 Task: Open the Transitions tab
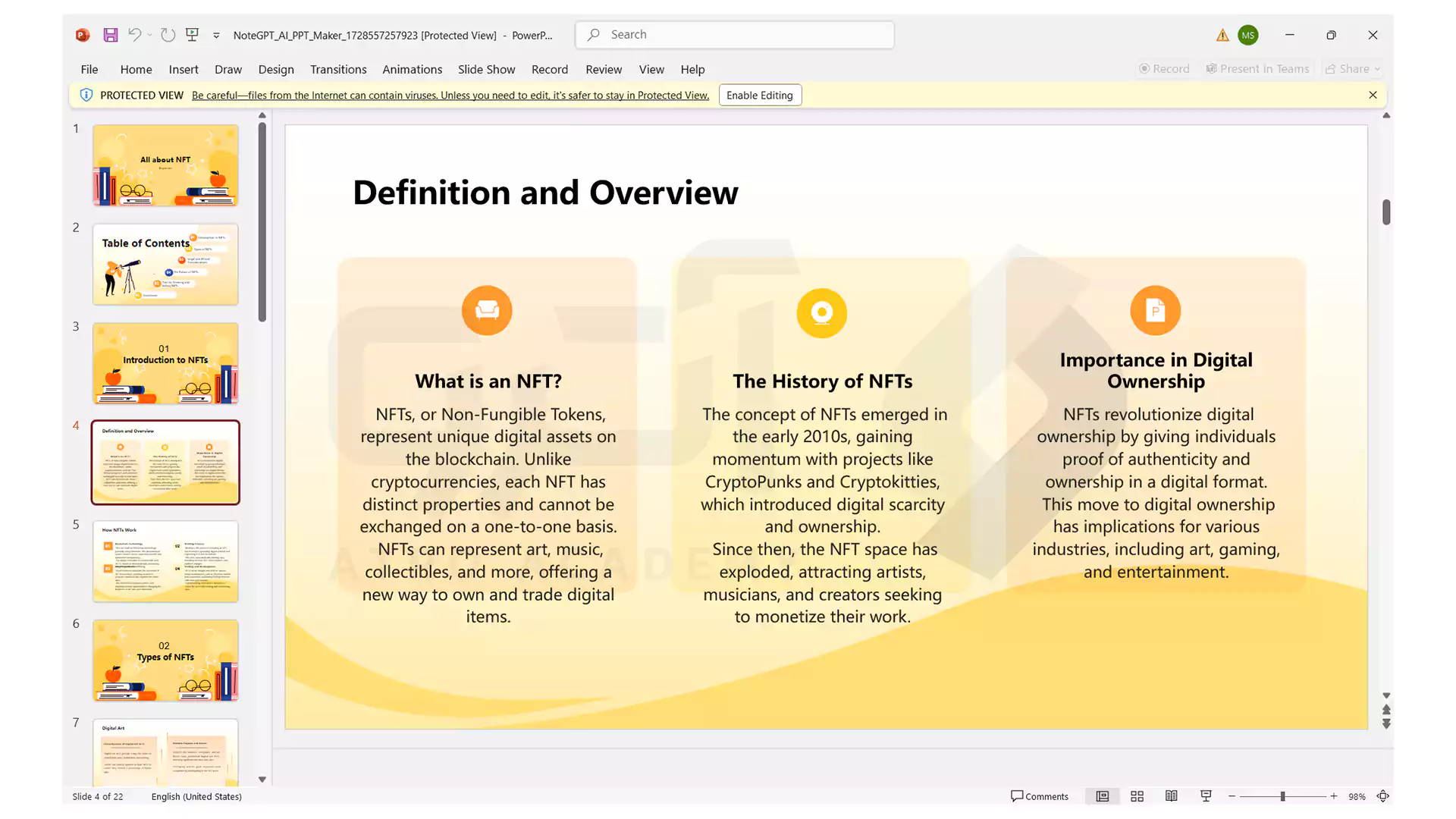(x=338, y=69)
